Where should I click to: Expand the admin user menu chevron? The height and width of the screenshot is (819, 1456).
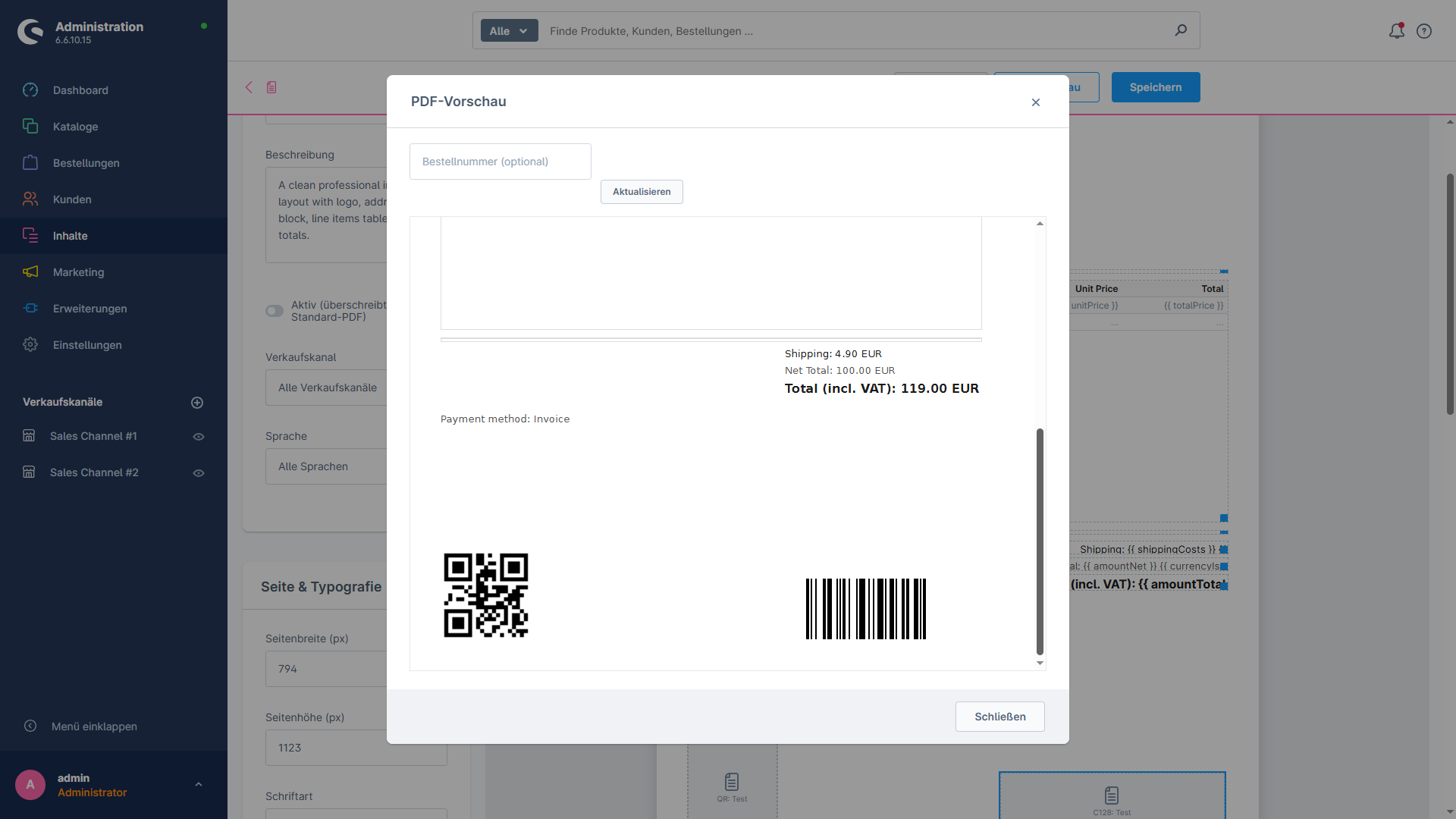tap(199, 785)
